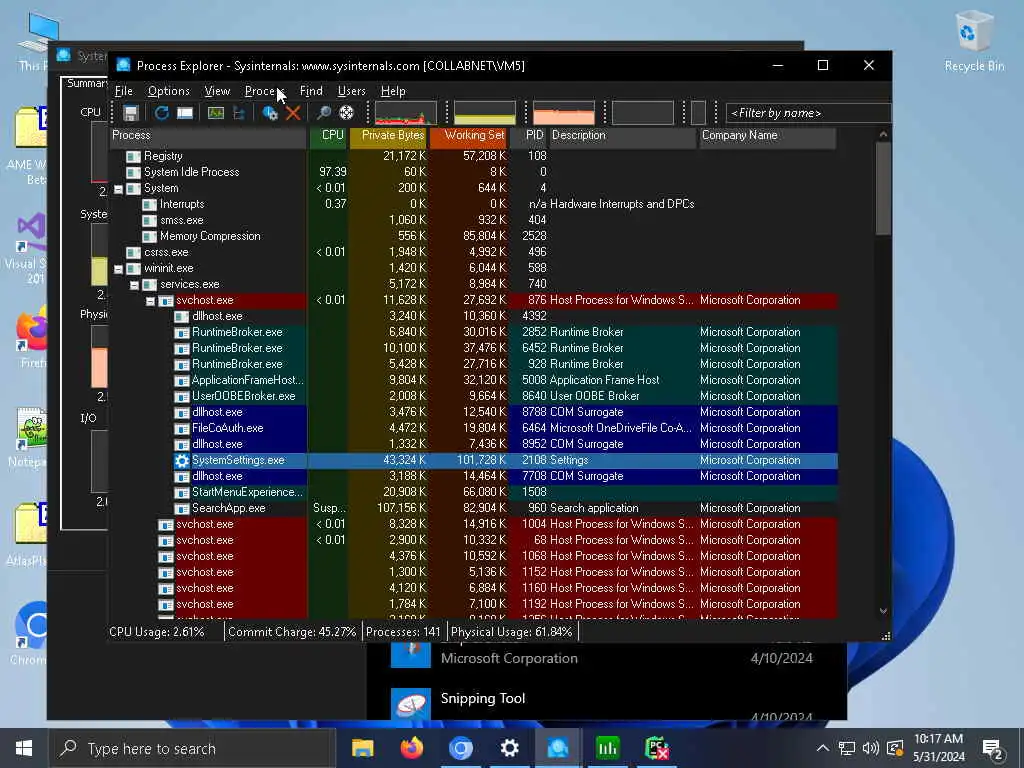Click the Refresh Now toolbar icon
This screenshot has height=768, width=1024.
(161, 113)
